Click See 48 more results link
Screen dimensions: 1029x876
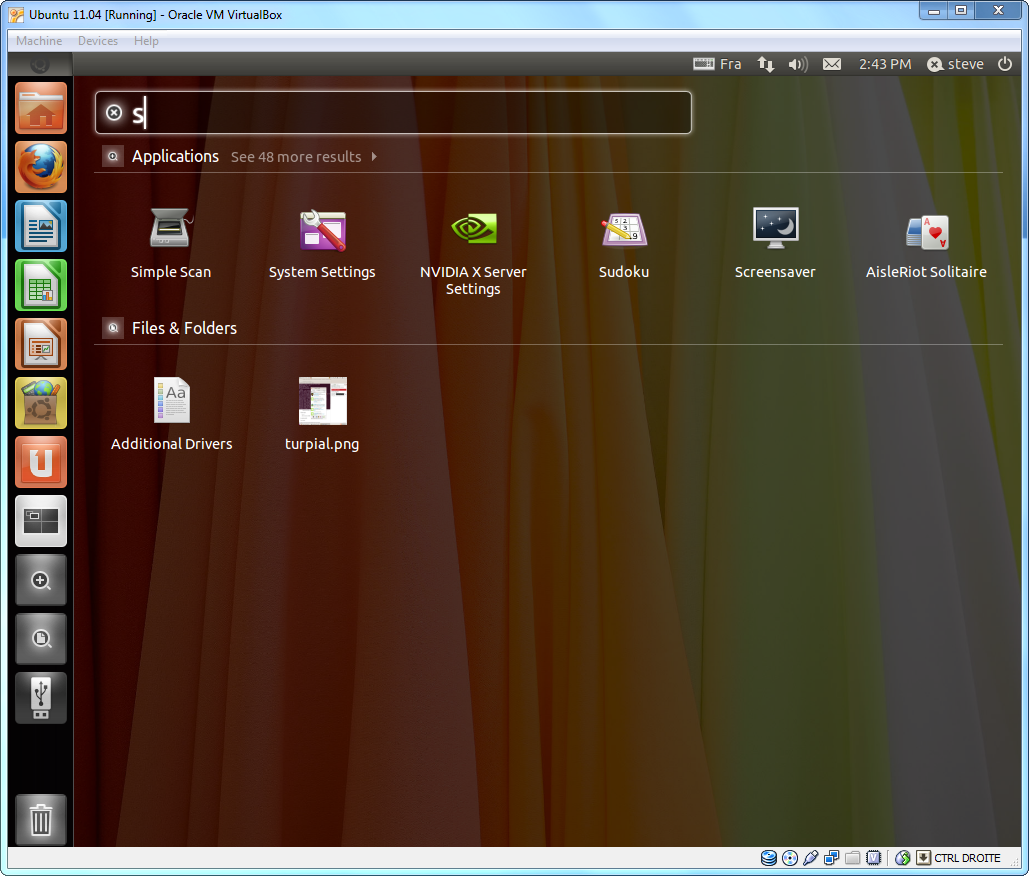coord(296,157)
